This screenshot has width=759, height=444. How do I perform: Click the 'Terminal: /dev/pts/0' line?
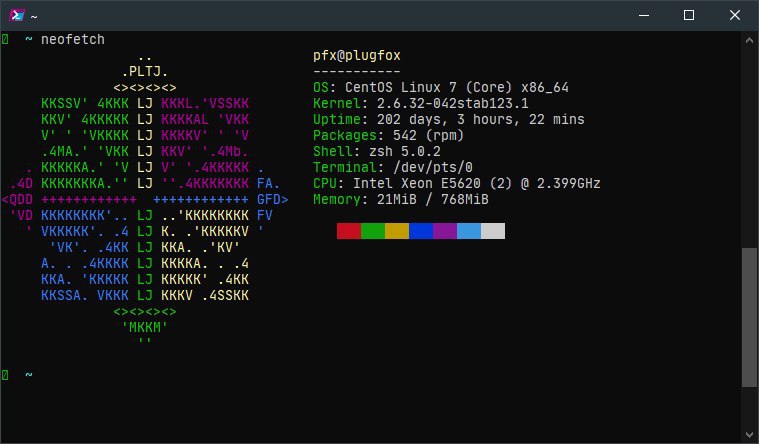tap(393, 167)
